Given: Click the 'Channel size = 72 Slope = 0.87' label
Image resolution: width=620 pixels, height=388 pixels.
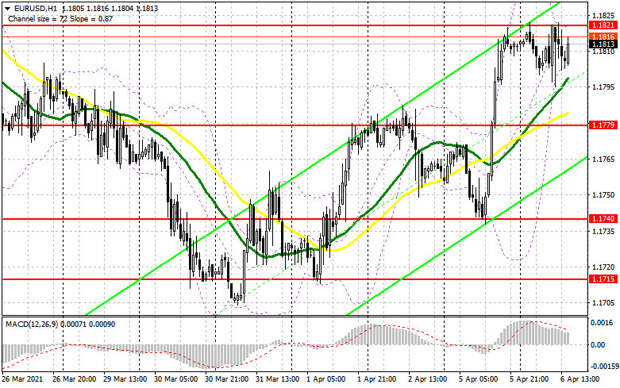Looking at the screenshot, I should coord(60,19).
